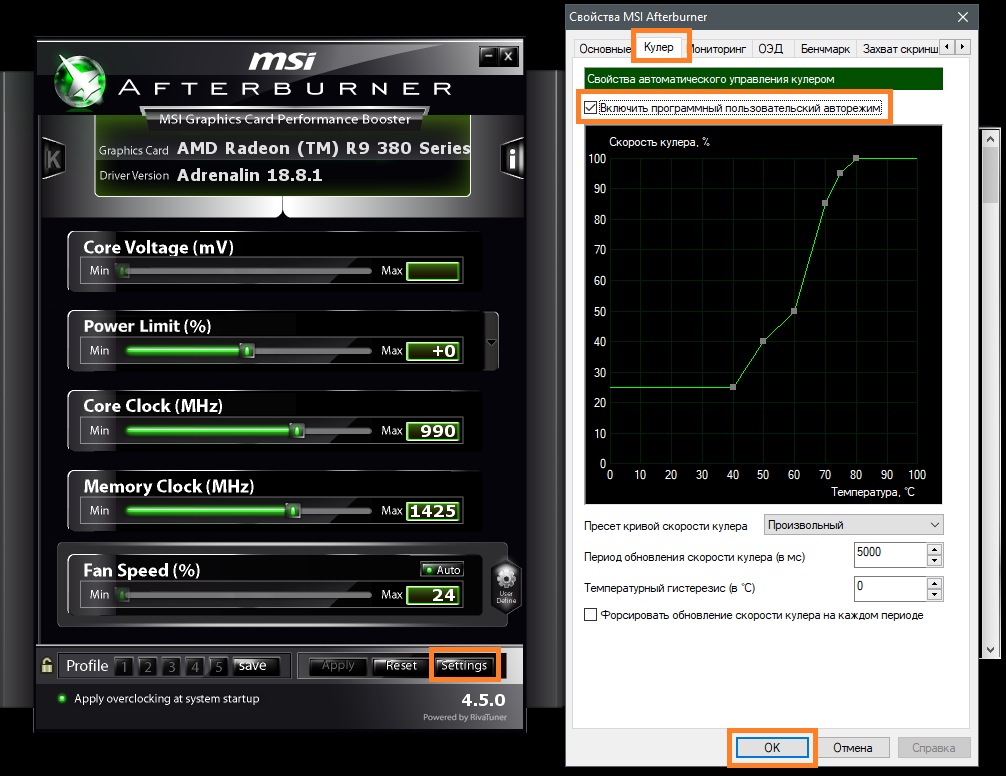
Task: Open the Захват скриншотов tab
Action: 899,49
